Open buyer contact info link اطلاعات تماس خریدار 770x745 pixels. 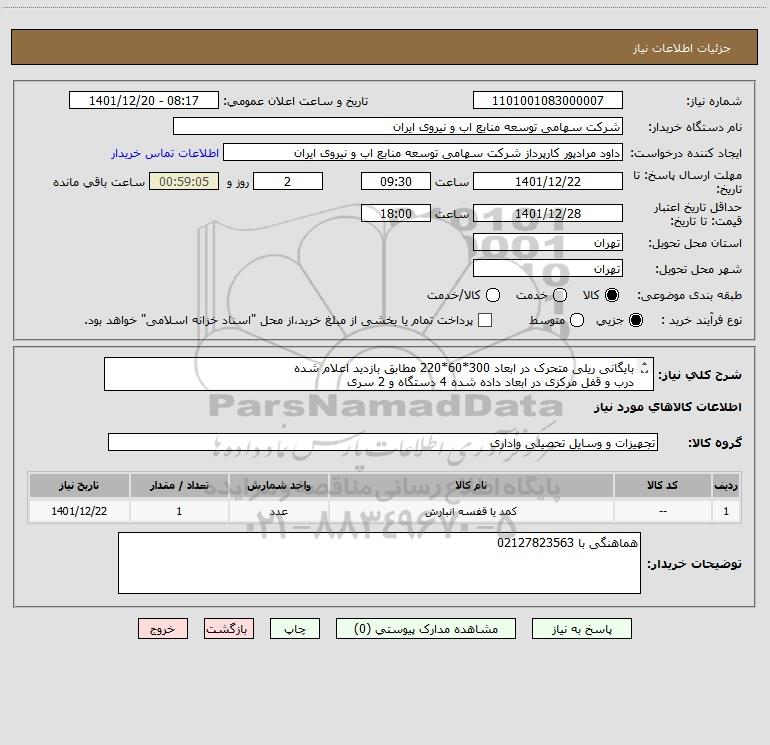coord(165,153)
